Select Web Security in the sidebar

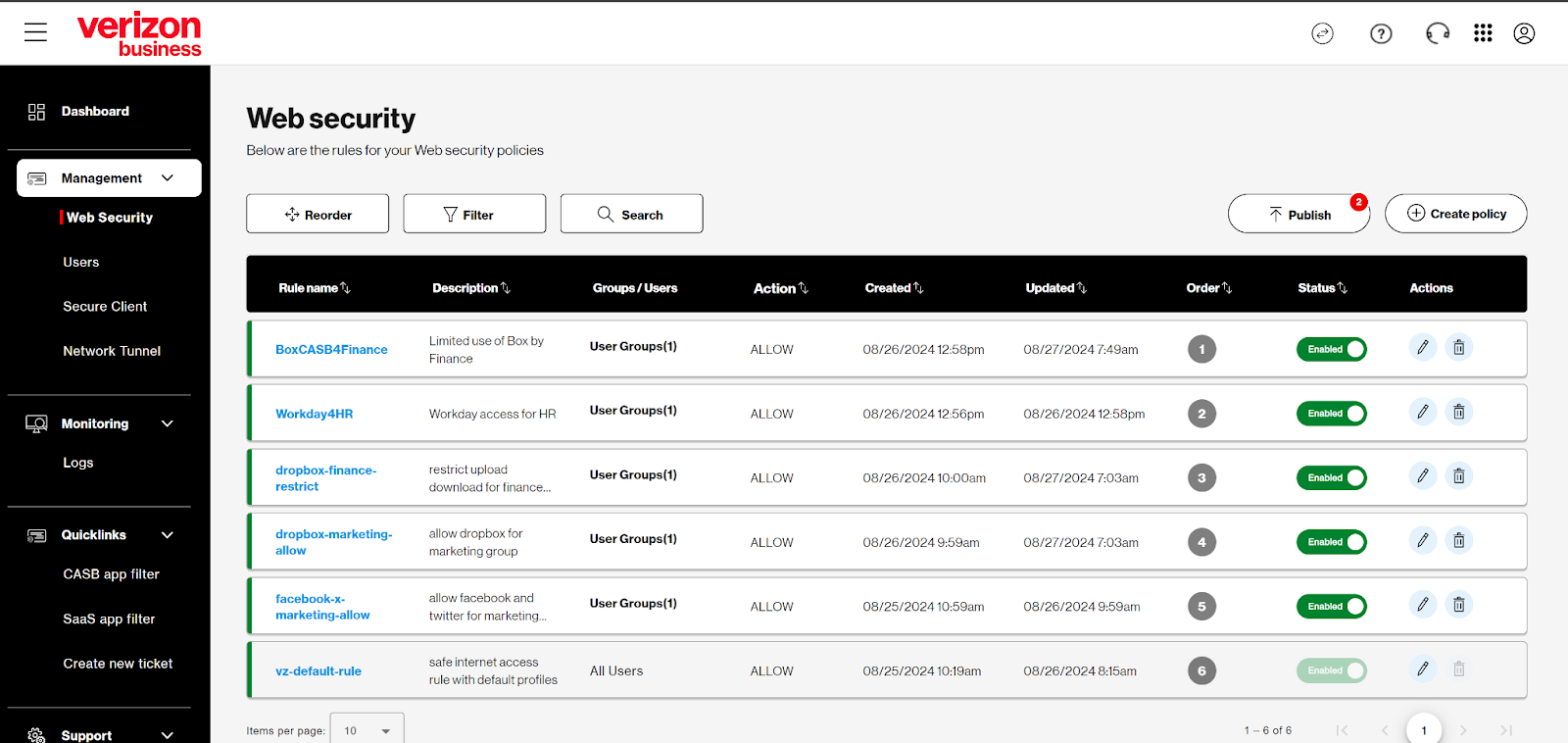pos(110,218)
